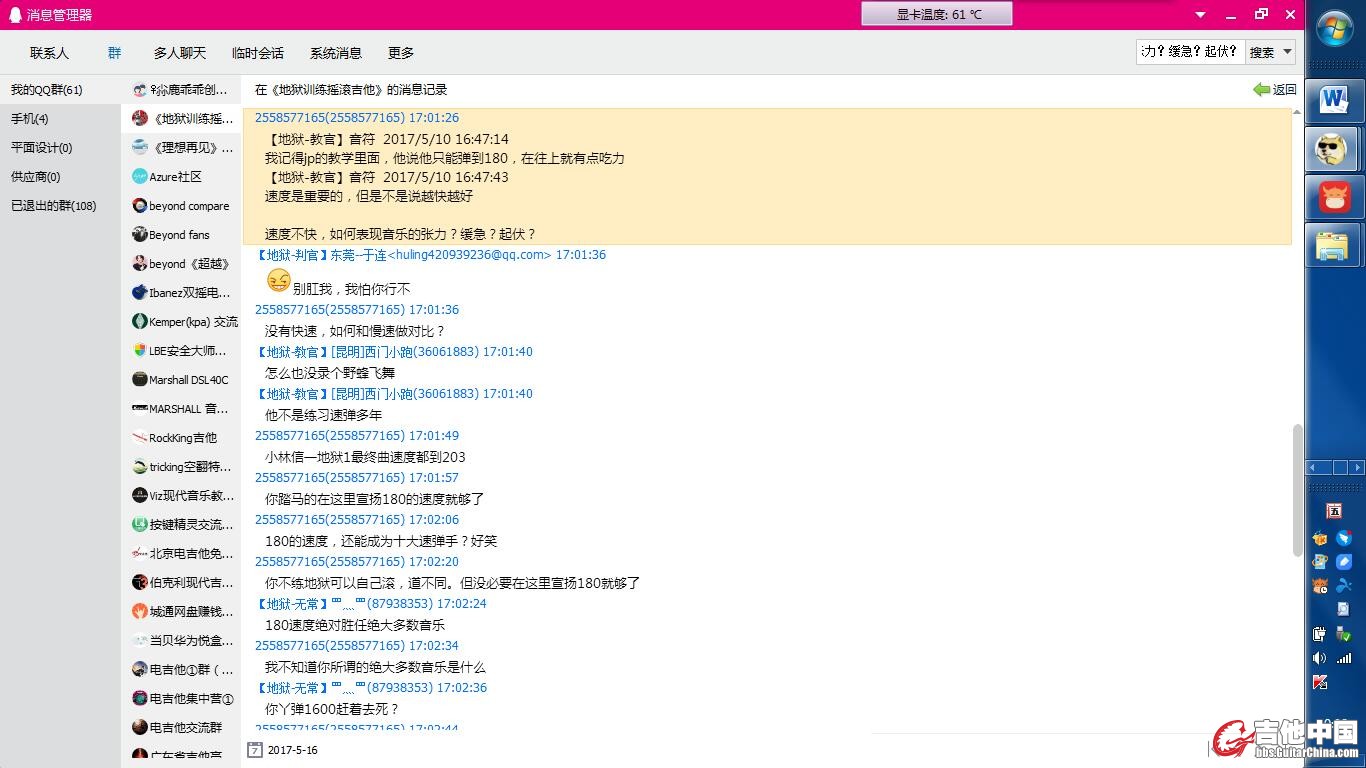1366x768 pixels.
Task: Open the Marshall DSL40C group avatar
Action: [140, 380]
